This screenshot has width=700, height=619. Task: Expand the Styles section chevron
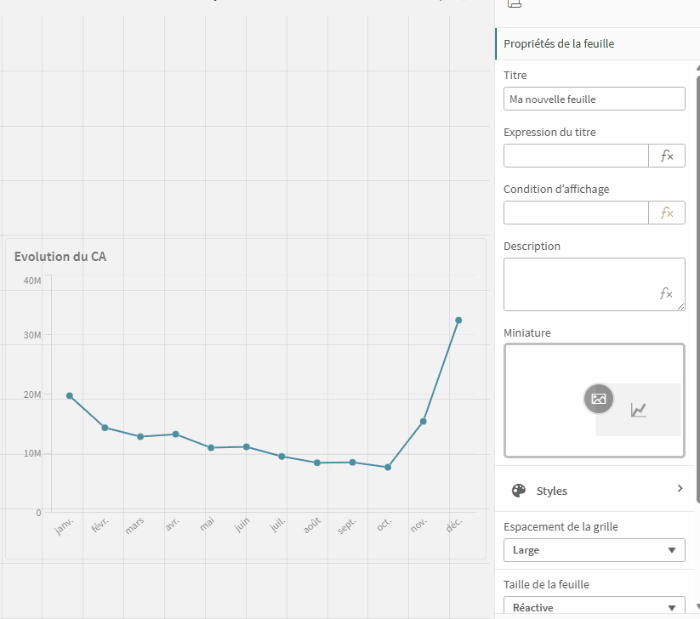(680, 489)
